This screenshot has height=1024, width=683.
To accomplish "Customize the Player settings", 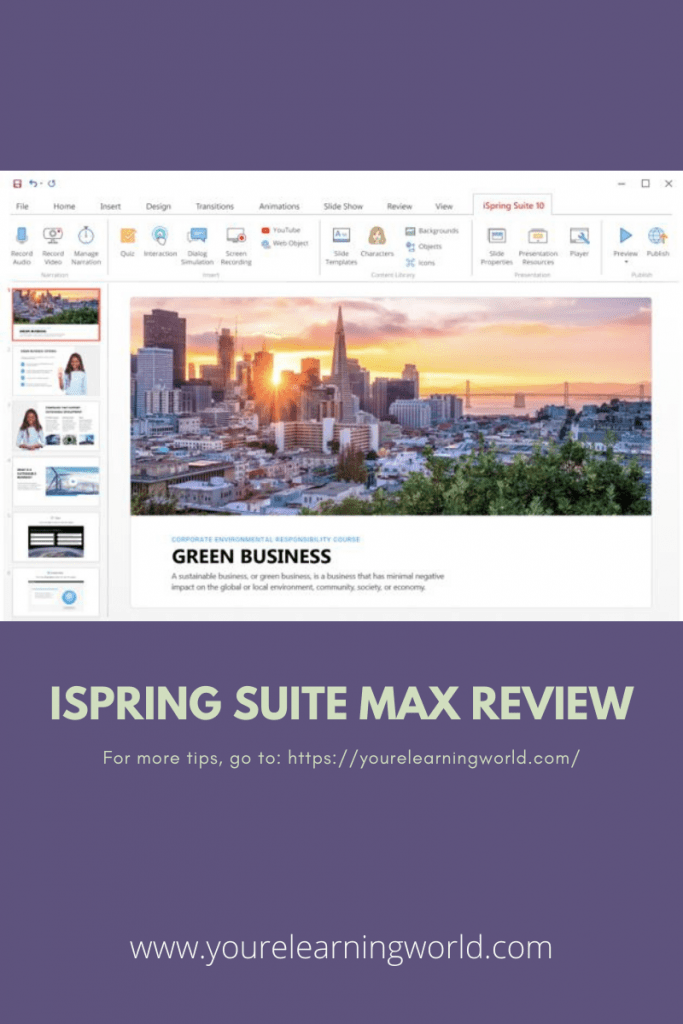I will click(579, 241).
